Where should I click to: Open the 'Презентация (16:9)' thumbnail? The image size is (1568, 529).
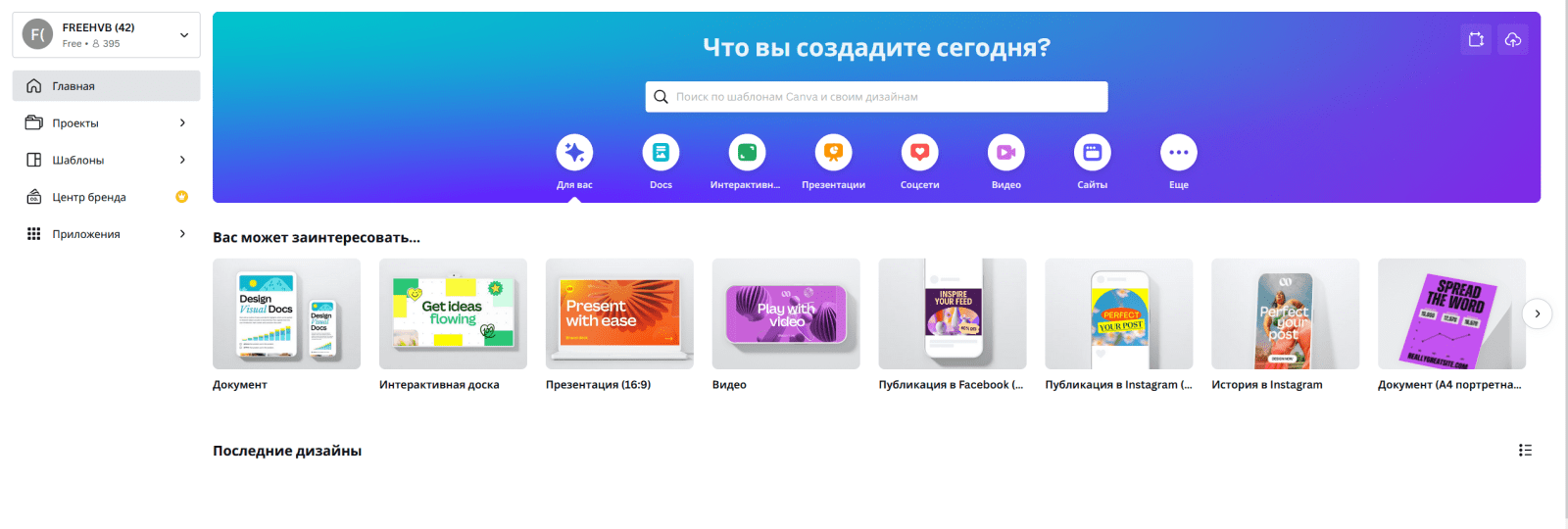[x=619, y=314]
